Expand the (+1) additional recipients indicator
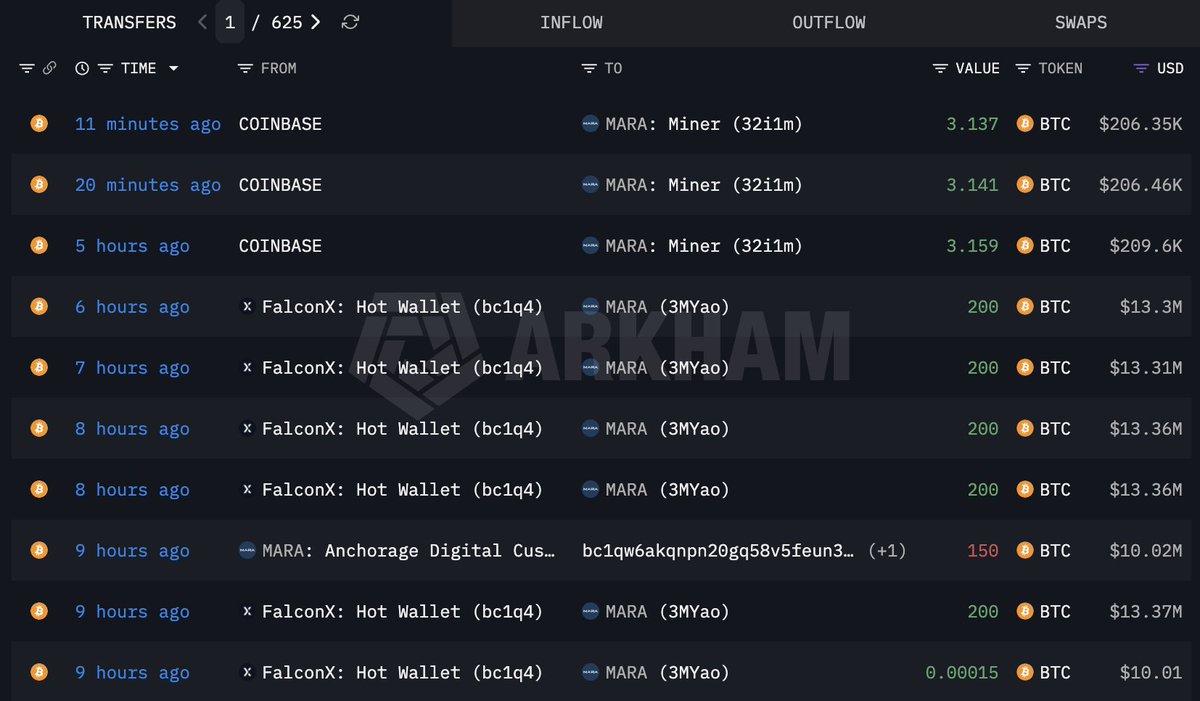Viewport: 1200px width, 701px height. (887, 551)
